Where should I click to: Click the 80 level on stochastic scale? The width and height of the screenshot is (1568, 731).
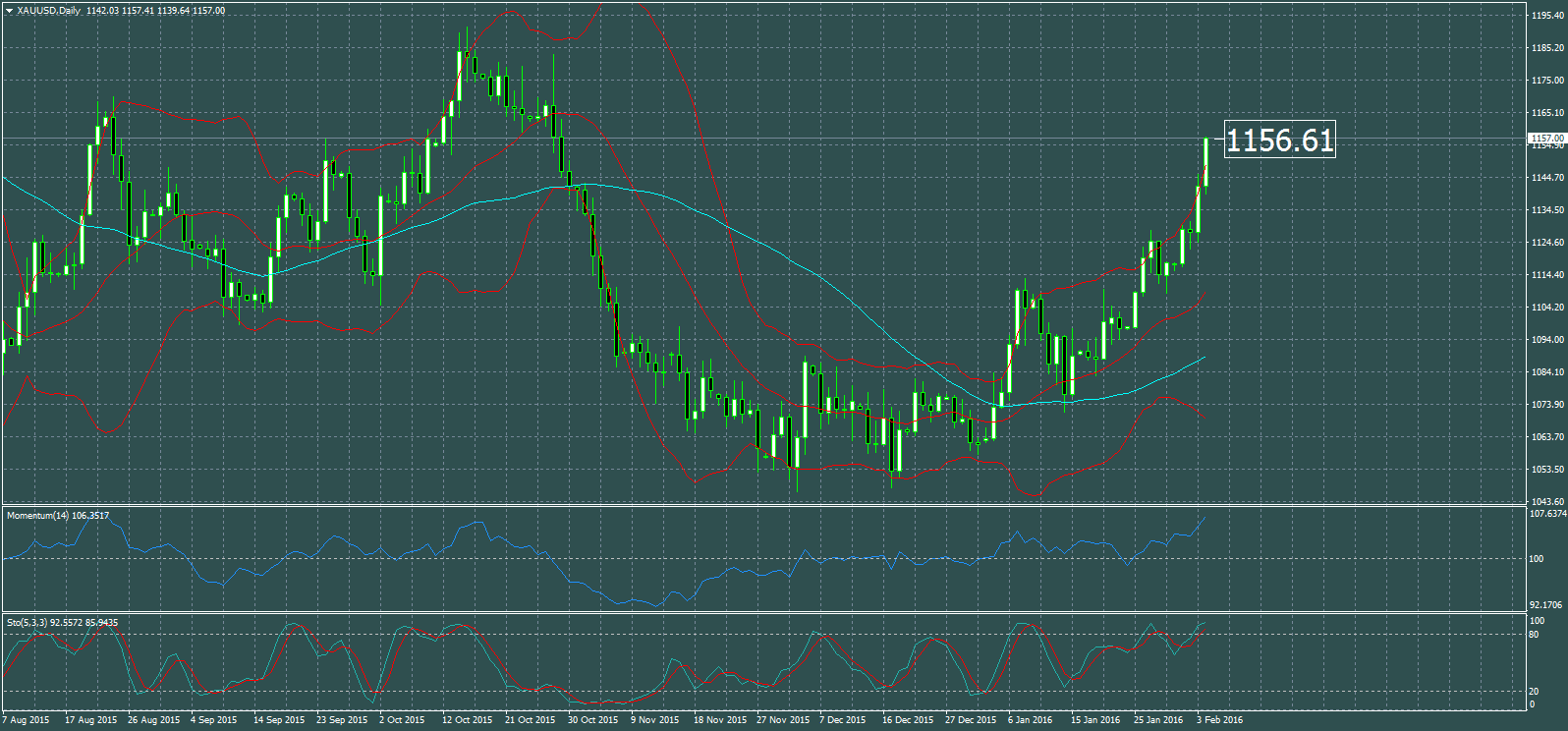[1534, 635]
